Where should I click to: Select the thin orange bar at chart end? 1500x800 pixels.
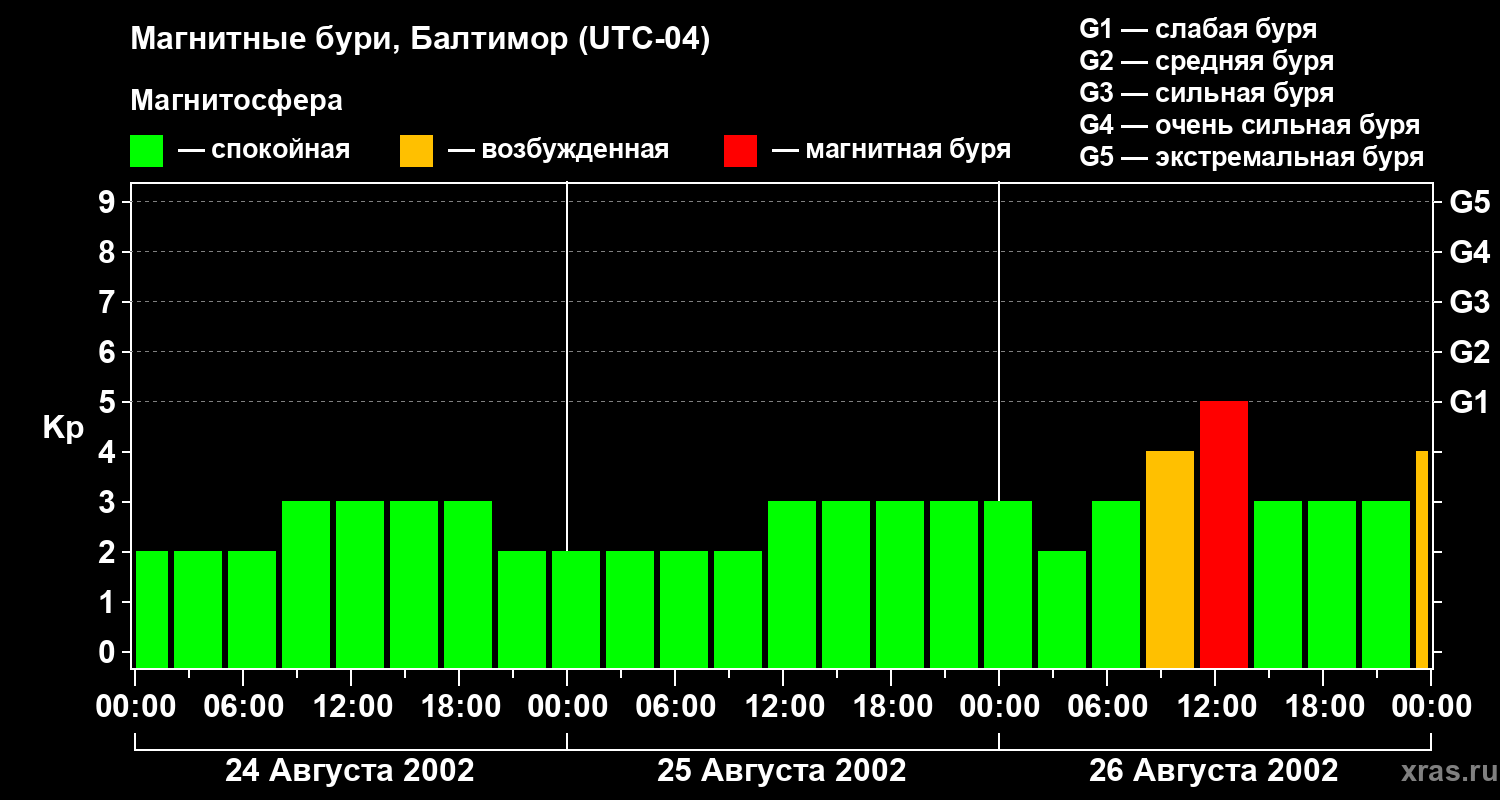(1422, 560)
